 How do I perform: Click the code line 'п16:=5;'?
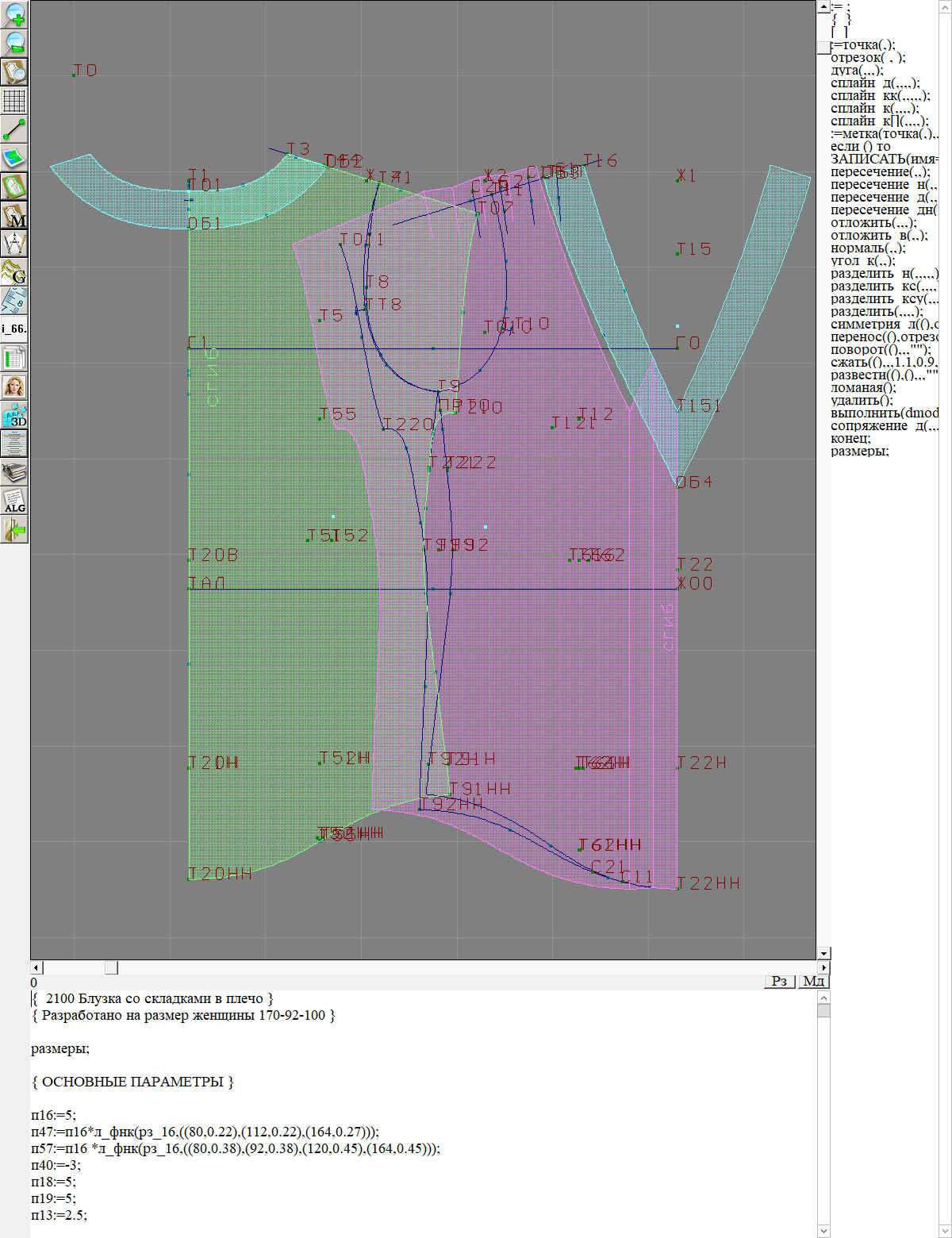(x=53, y=1115)
